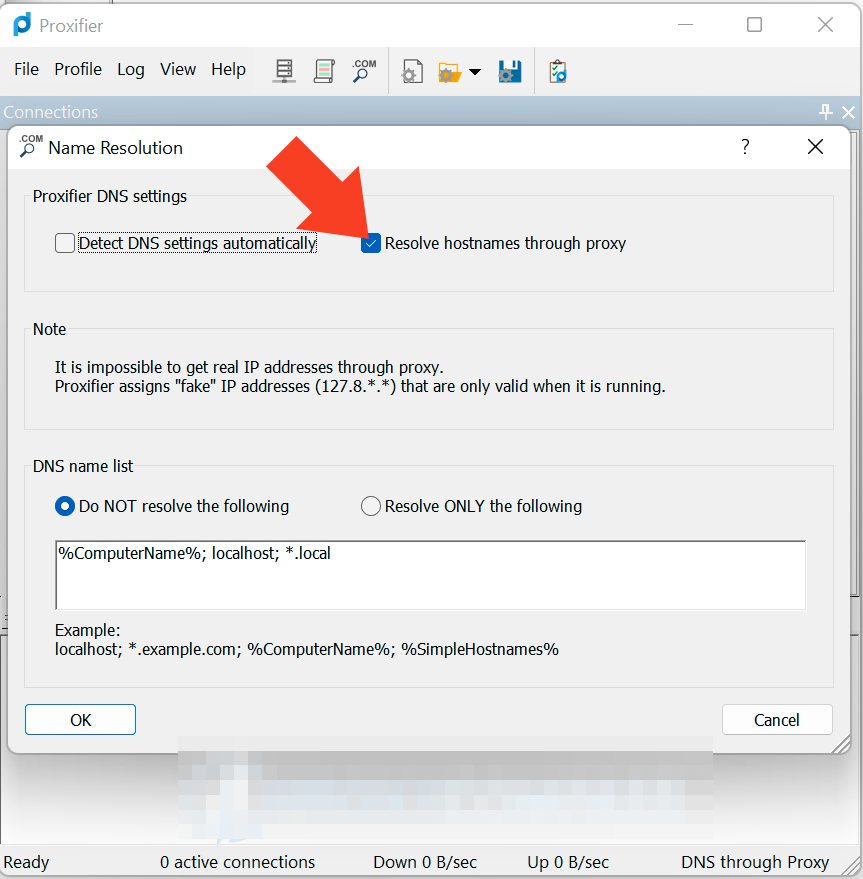Click Down 0 B/sec status entry
The width and height of the screenshot is (863, 879).
click(425, 862)
